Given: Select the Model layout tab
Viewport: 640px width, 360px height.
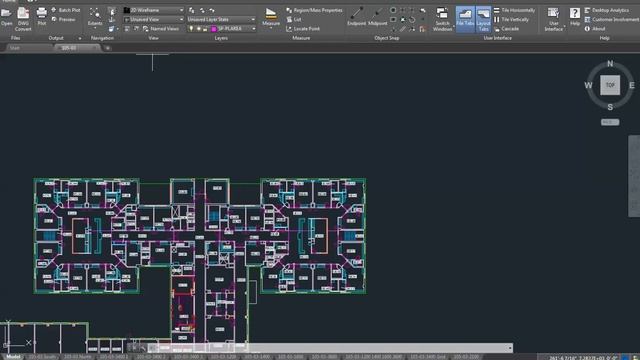Looking at the screenshot, I should (x=13, y=357).
